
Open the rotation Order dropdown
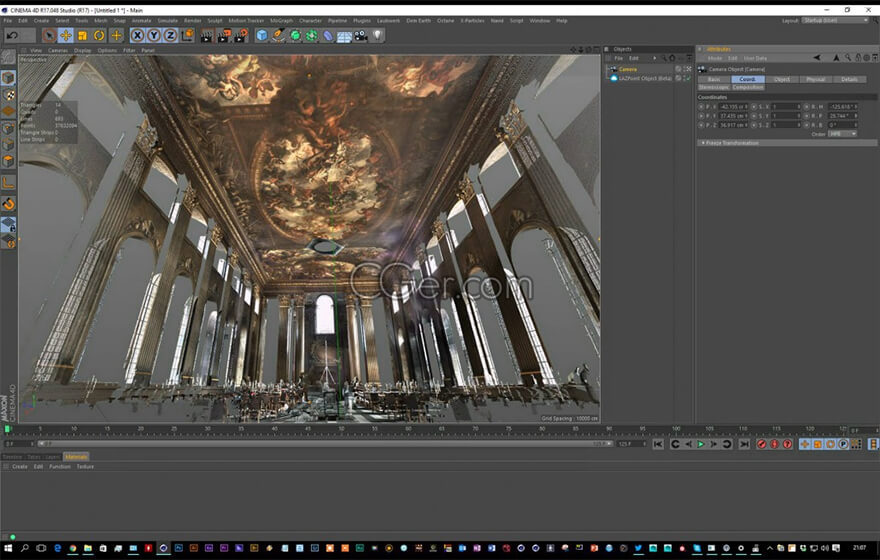842,134
